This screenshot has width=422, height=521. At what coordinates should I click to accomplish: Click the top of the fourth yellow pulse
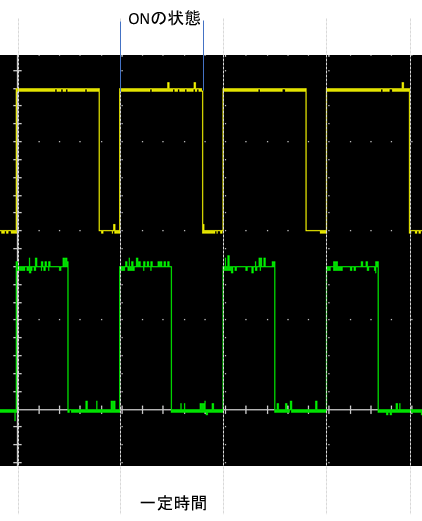point(368,89)
